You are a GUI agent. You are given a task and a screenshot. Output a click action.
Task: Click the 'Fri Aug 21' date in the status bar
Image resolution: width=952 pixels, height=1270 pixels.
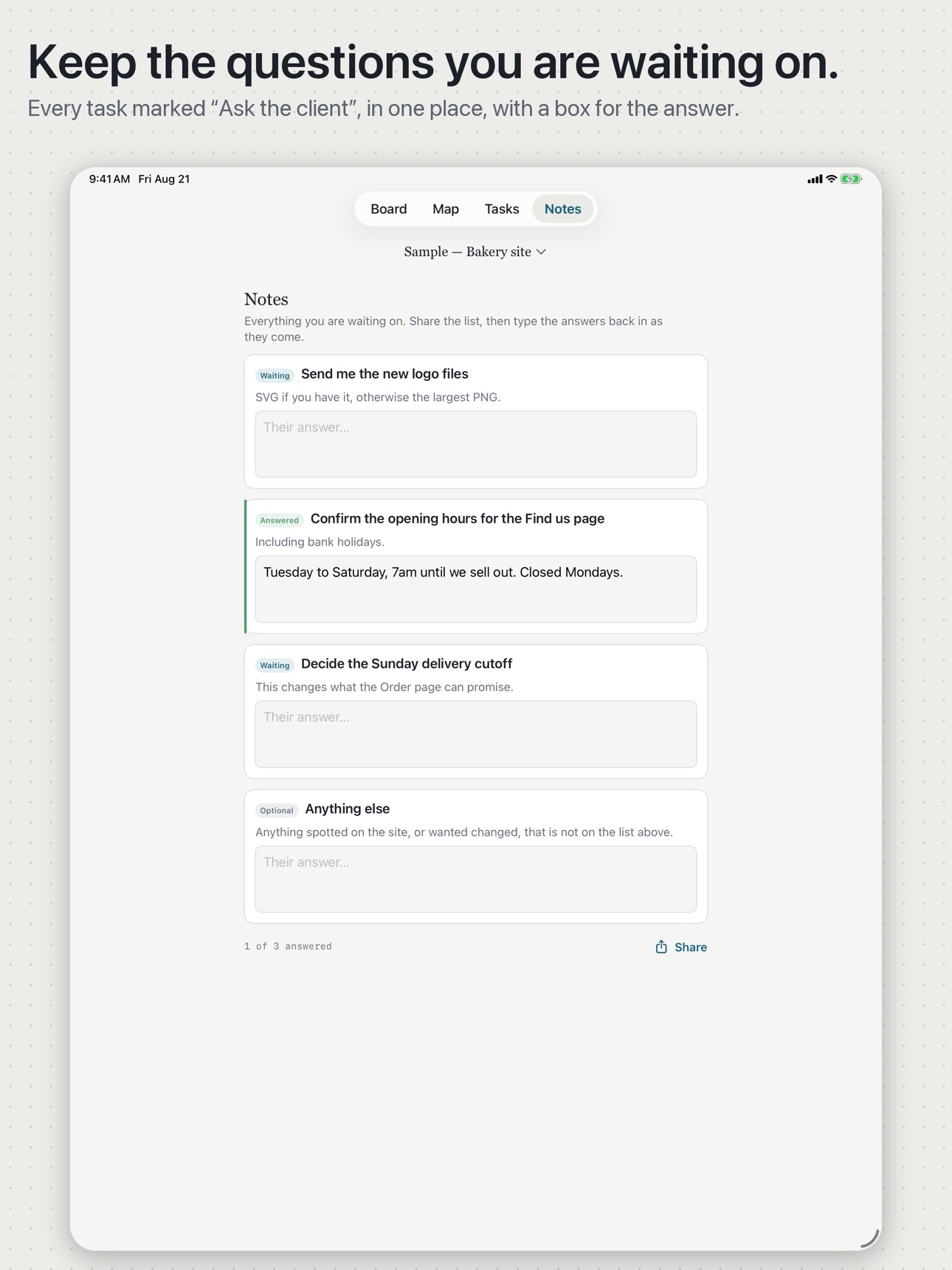coord(164,179)
